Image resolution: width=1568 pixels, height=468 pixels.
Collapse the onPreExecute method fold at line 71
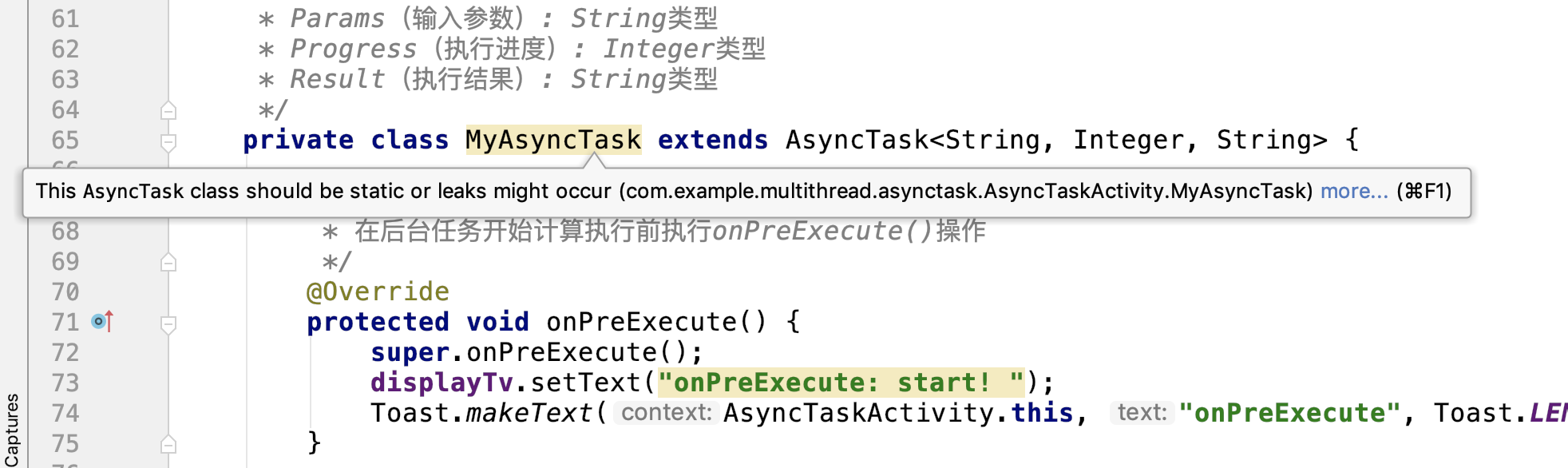(x=168, y=324)
